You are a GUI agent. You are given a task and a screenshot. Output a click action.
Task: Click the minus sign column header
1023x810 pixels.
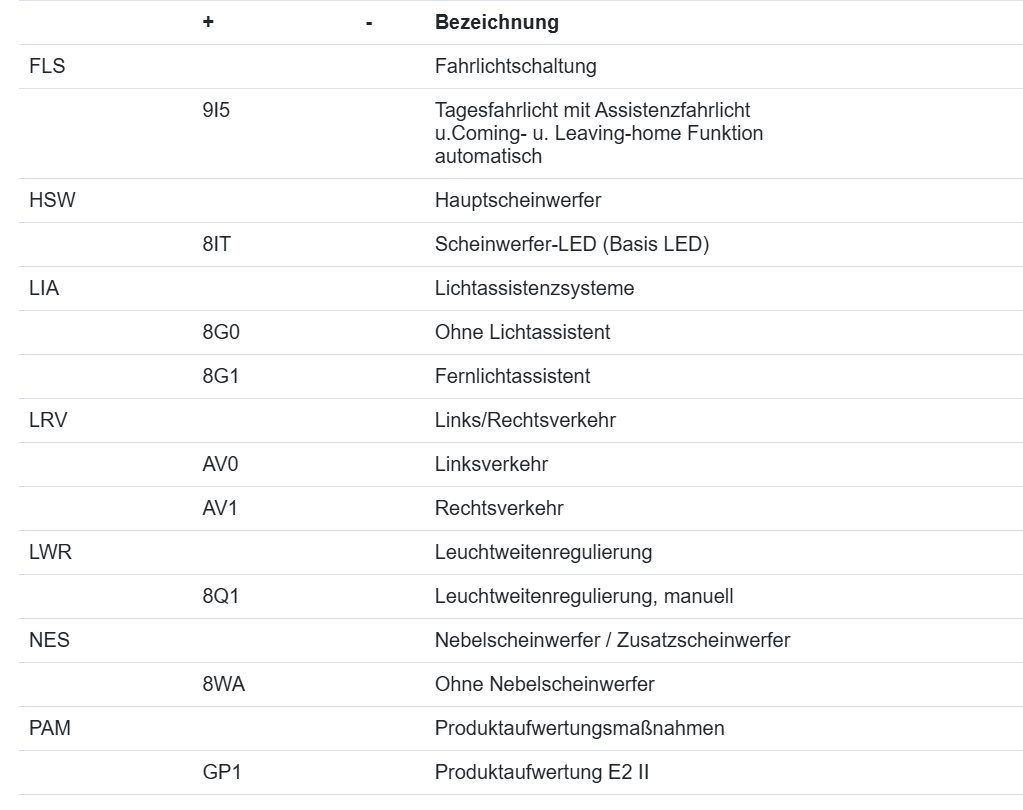(369, 22)
